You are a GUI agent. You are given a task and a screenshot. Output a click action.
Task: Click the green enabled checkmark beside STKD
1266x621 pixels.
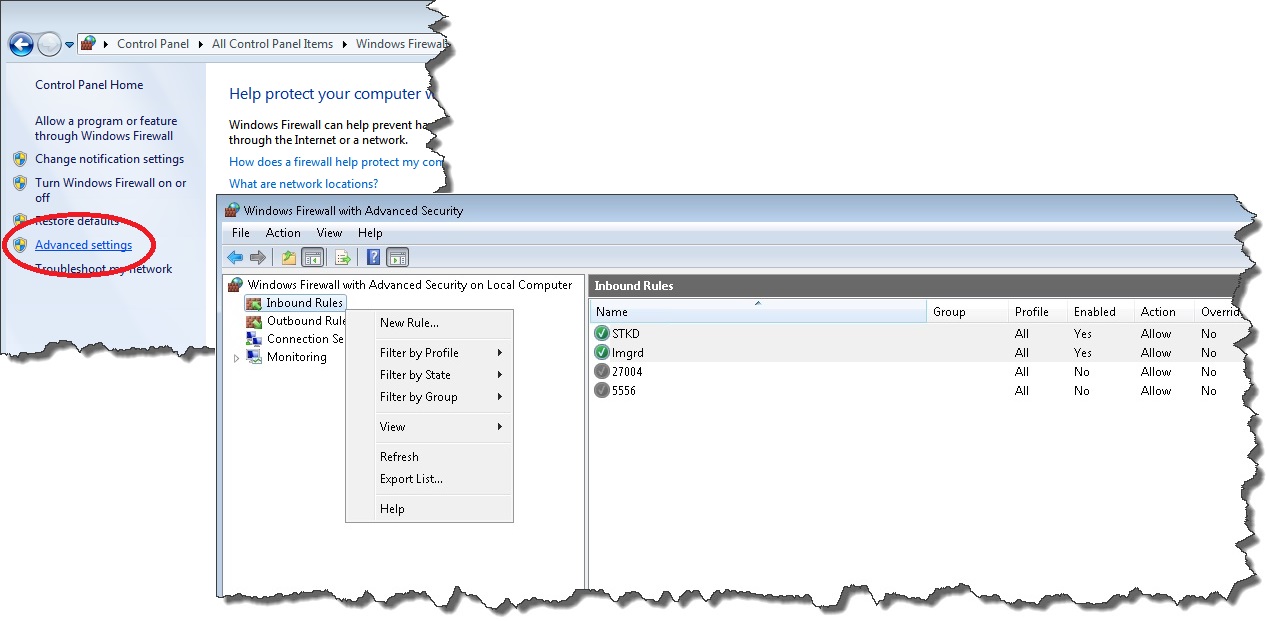pyautogui.click(x=601, y=333)
